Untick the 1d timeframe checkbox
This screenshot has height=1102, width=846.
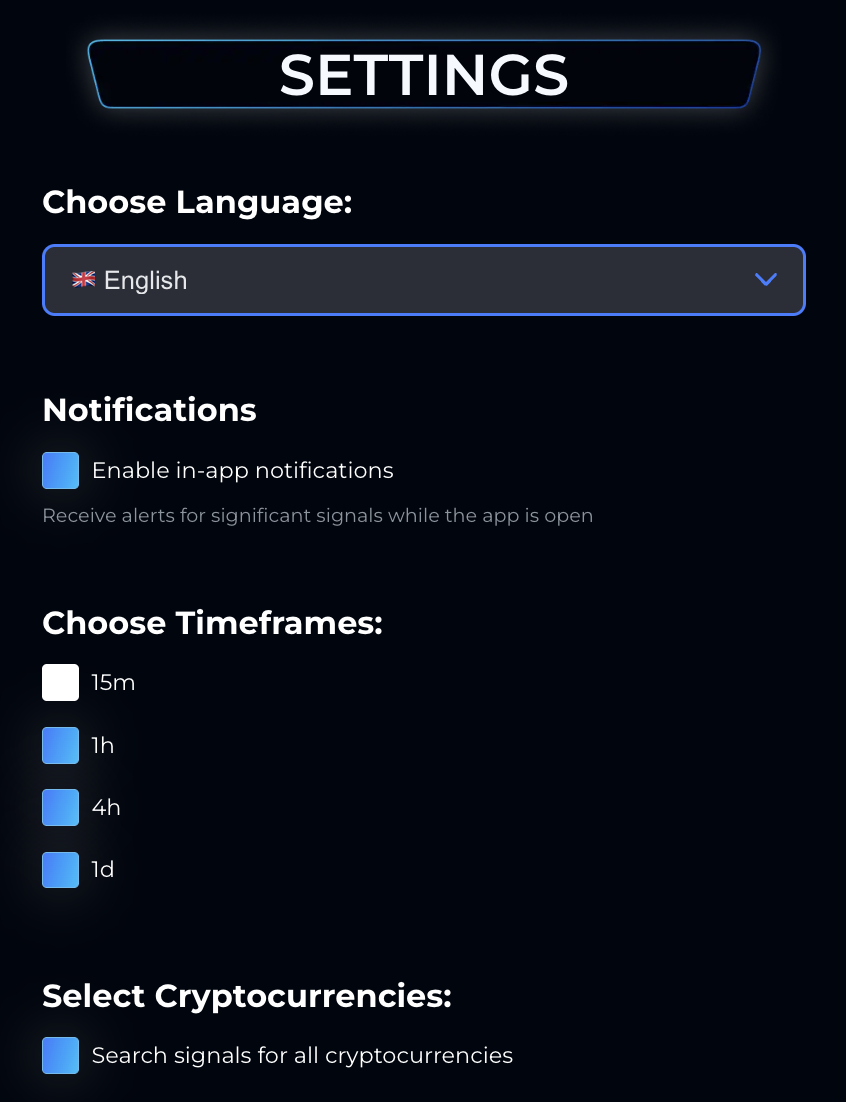[61, 869]
